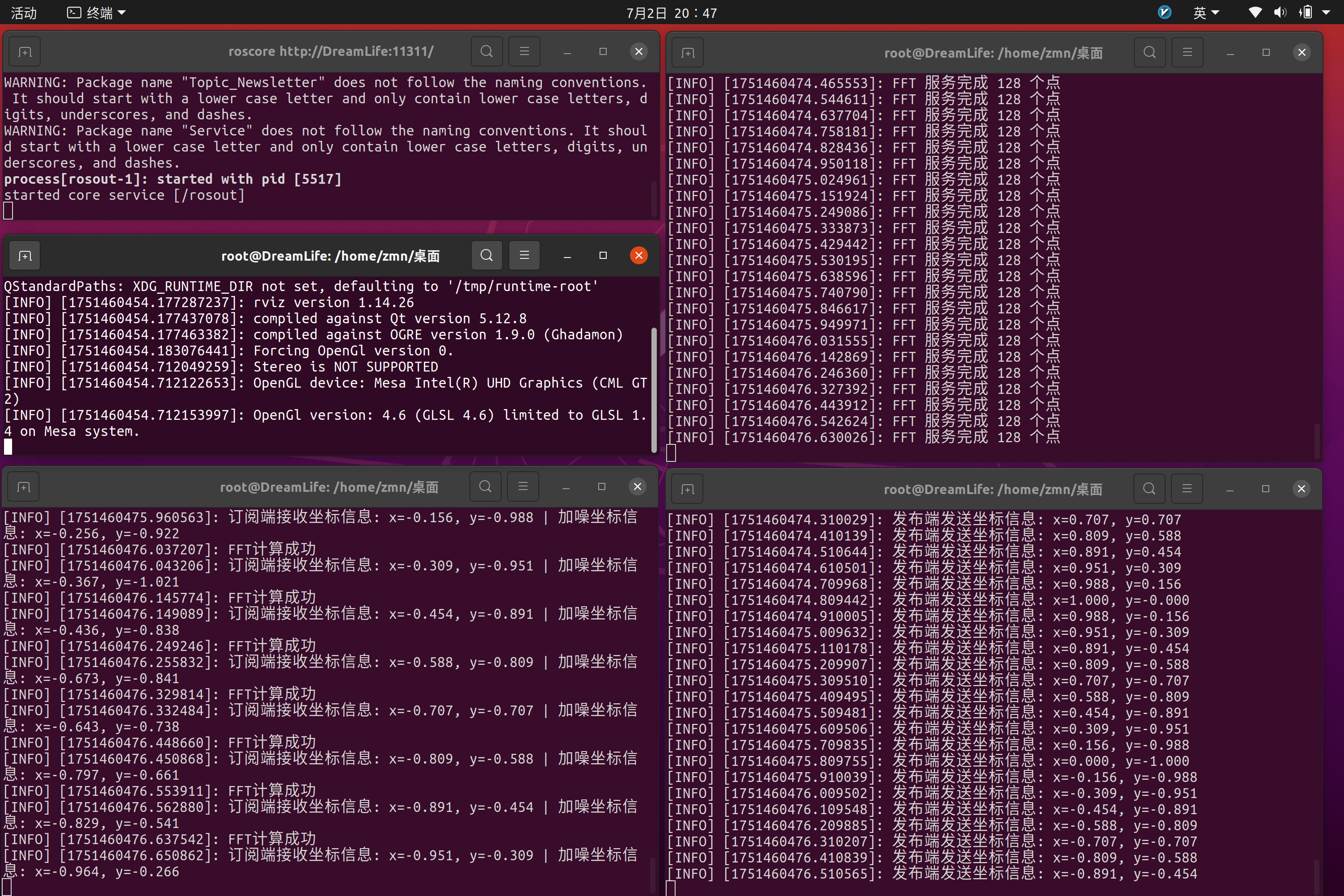Screen dimensions: 1344x896
Task: Open the menu of the publisher coordinates terminal
Action: coord(1187,489)
